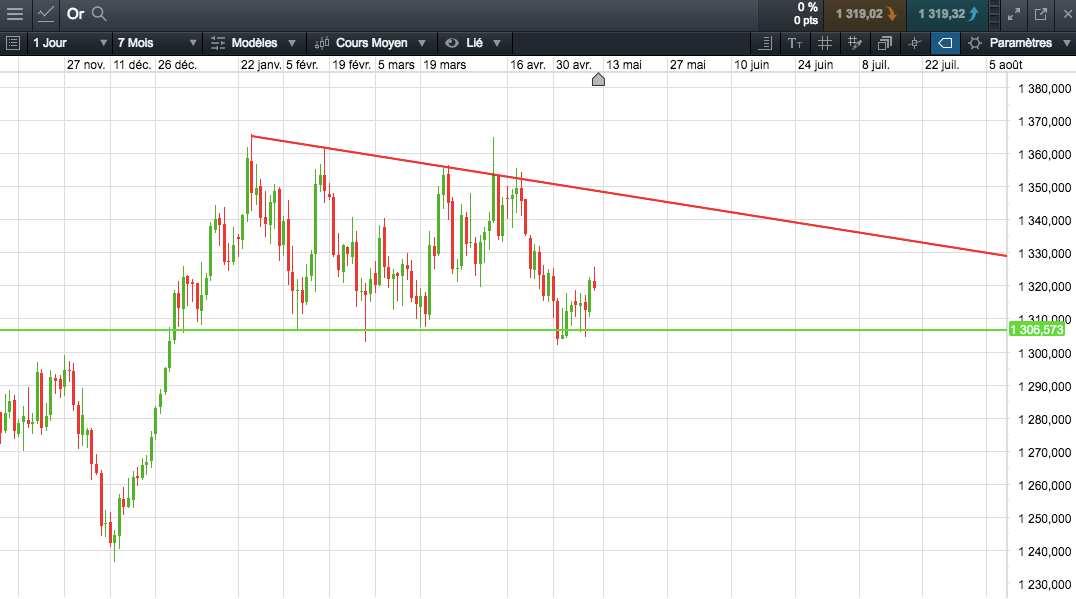Click the 1 240,000 price axis label

[1044, 552]
